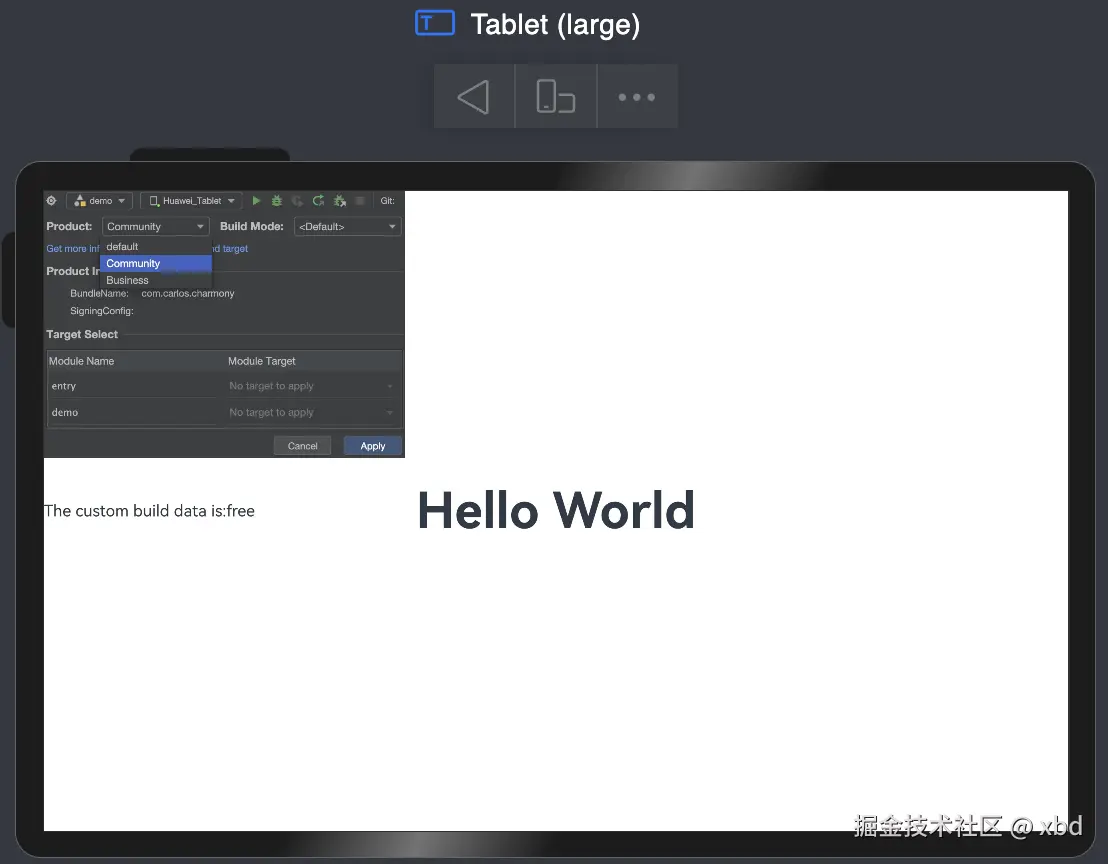Viewport: 1108px width, 864px height.
Task: Attach debugger to process icon
Action: [x=340, y=201]
